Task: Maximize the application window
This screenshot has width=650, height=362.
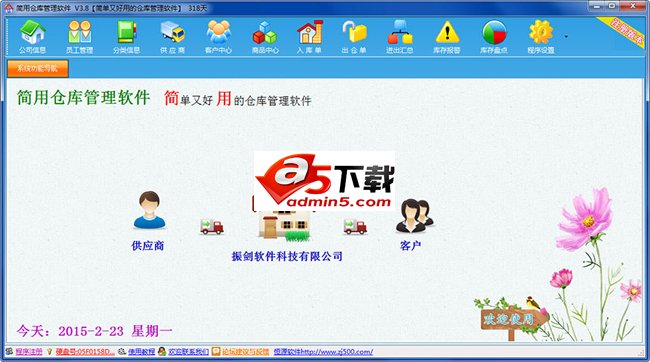Action: [612, 6]
